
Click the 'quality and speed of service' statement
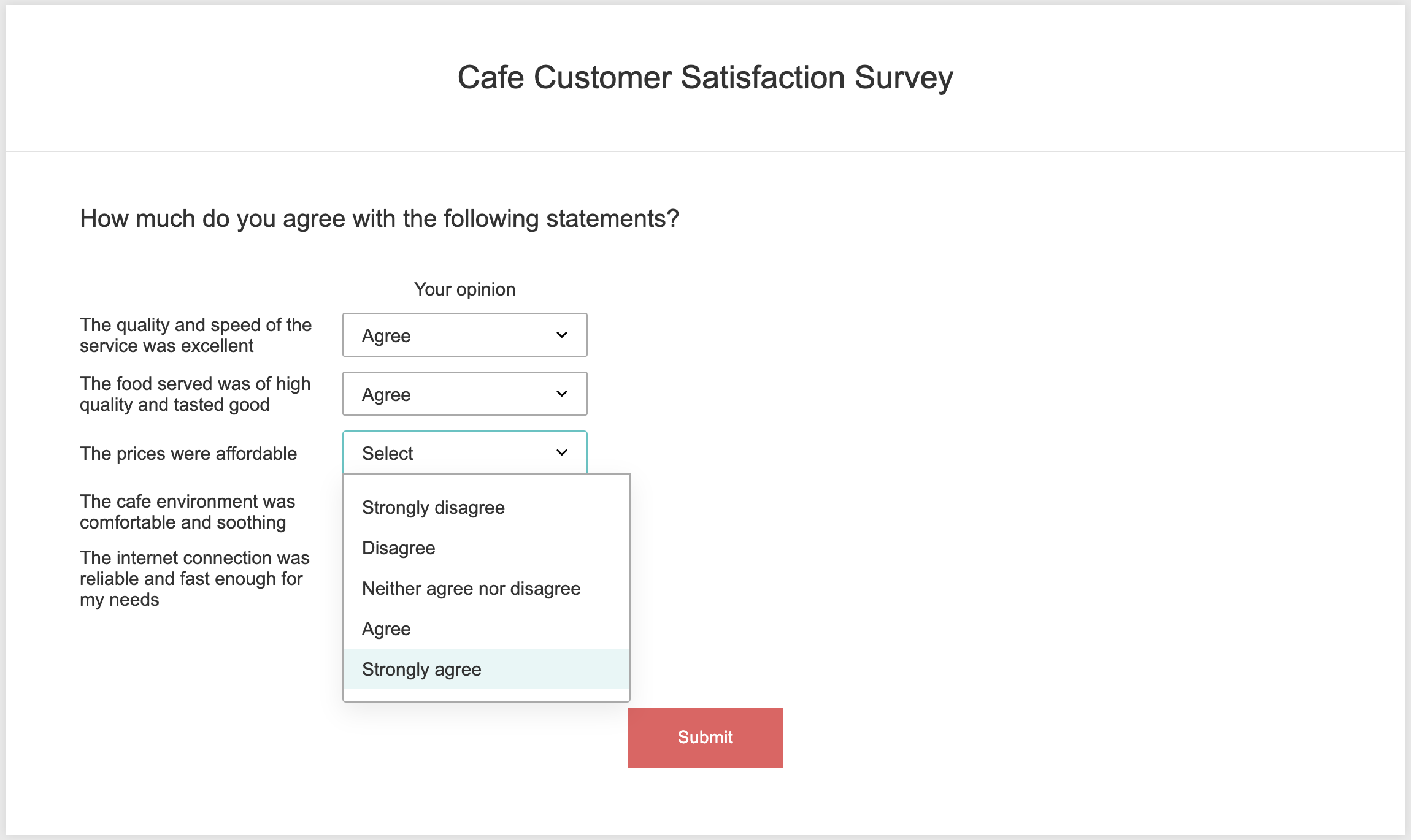[196, 335]
